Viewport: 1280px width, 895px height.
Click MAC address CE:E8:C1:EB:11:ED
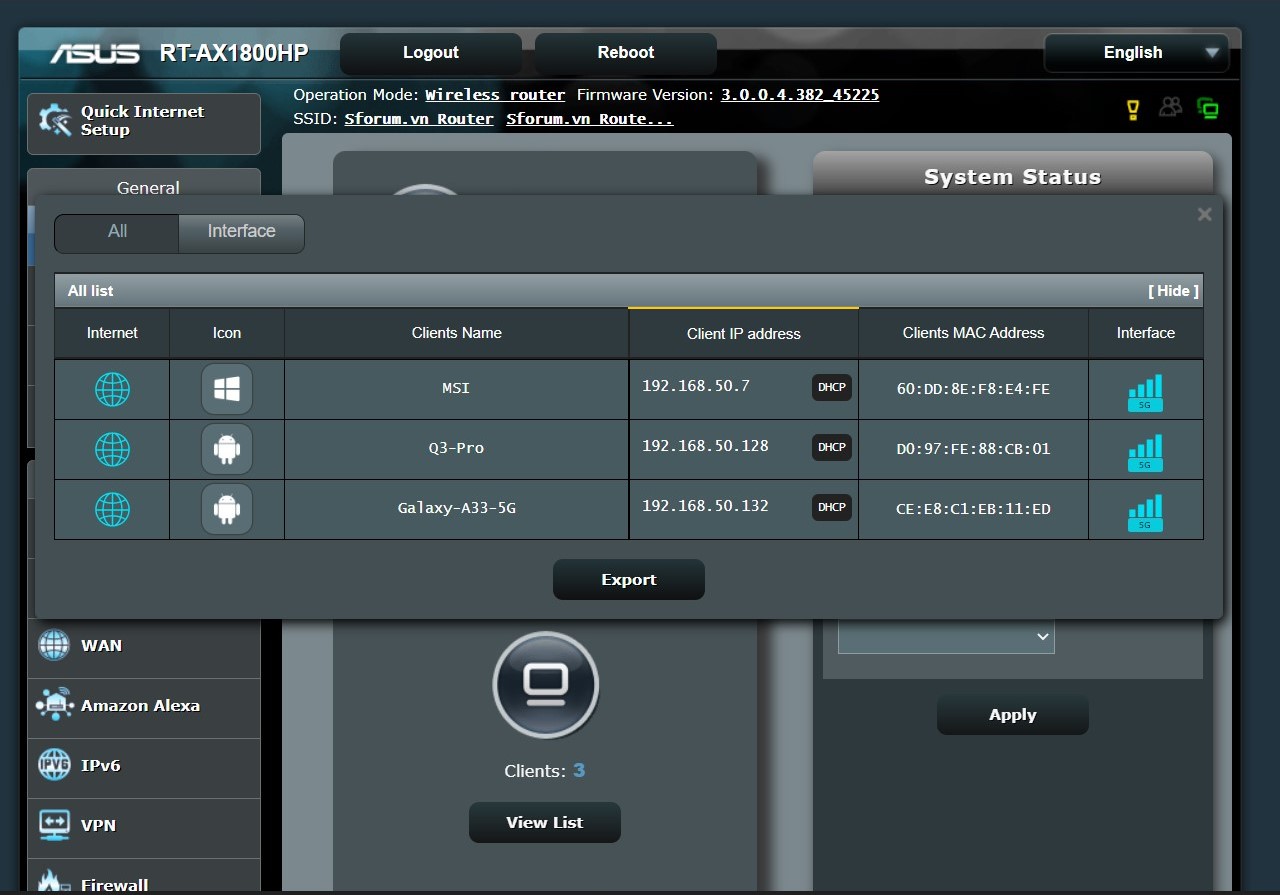coord(973,509)
